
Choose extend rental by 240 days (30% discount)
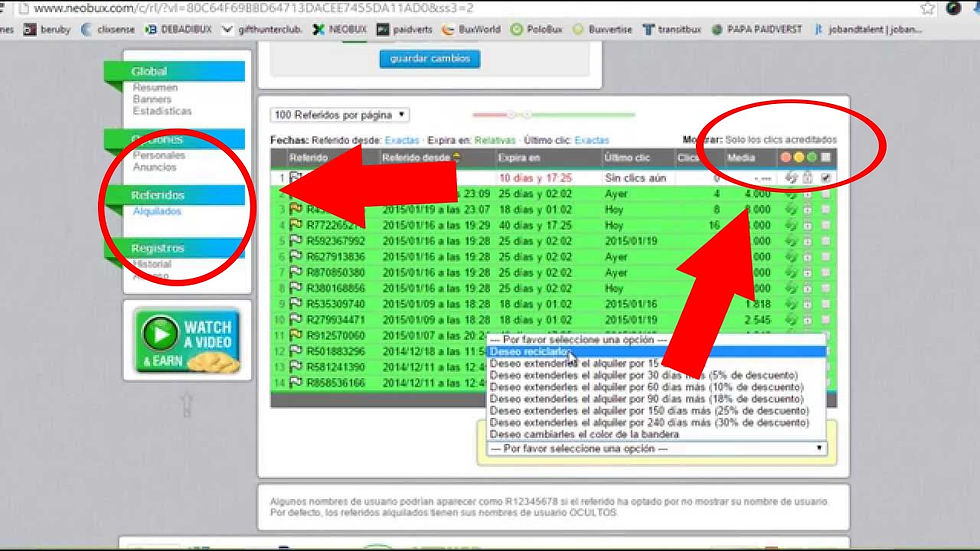[656, 422]
